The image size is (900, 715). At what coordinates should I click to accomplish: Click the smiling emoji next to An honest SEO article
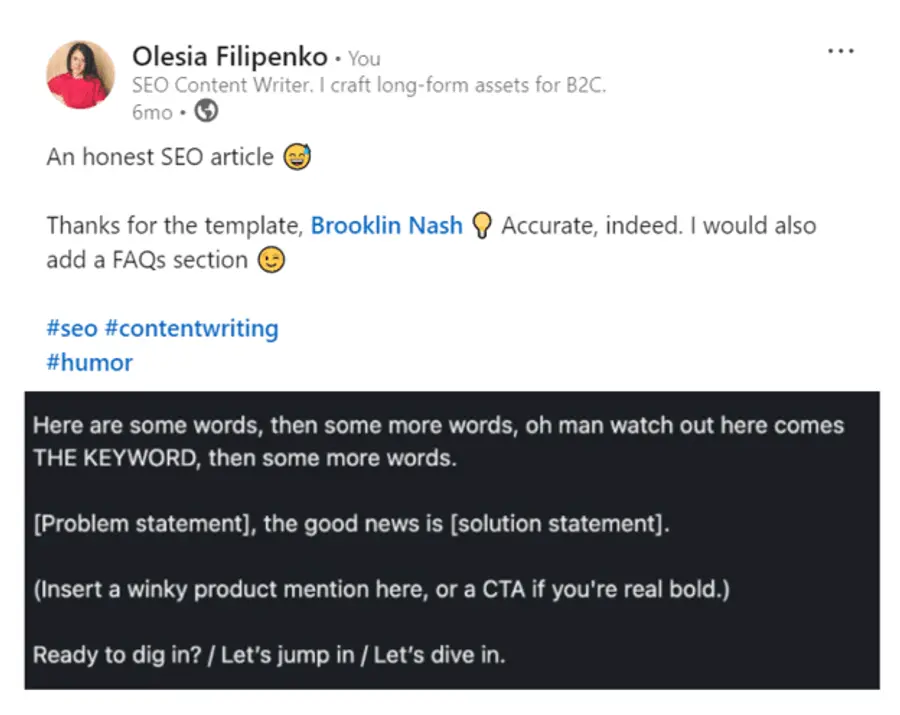click(295, 156)
